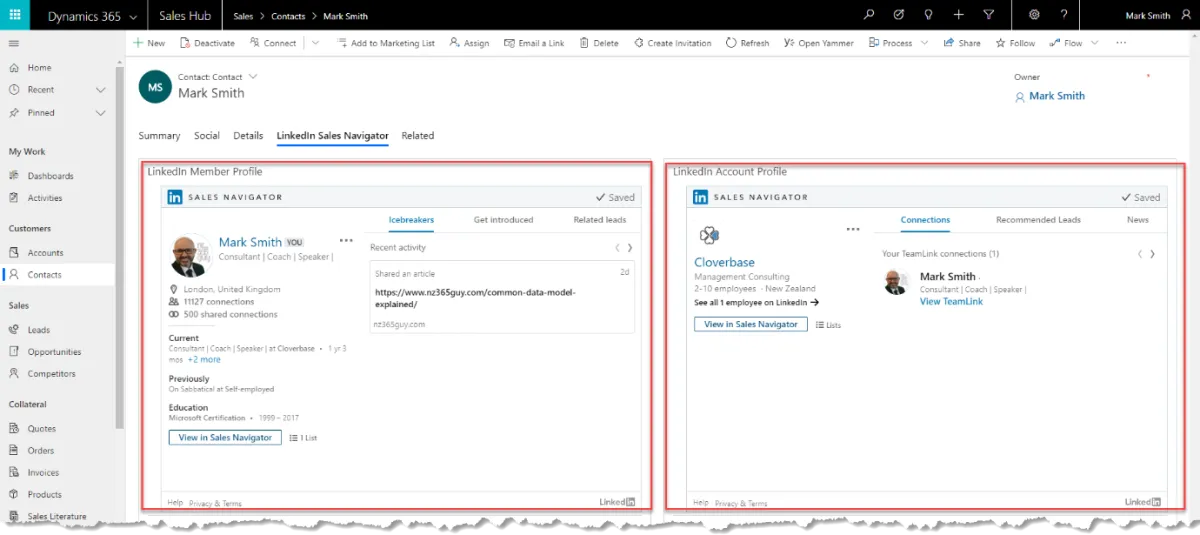Expand the Recent section in sidebar
The width and height of the screenshot is (1200, 535).
100,90
